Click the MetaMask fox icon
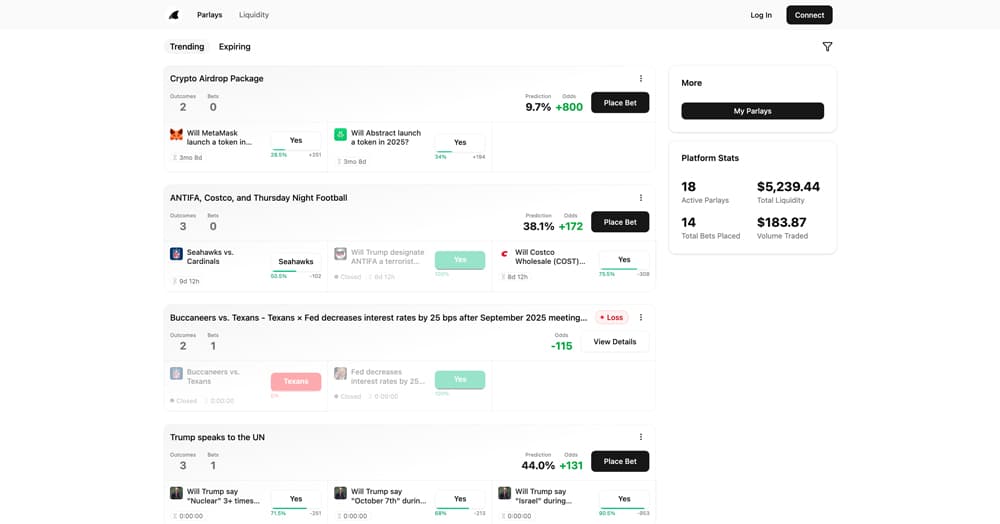1000x524 pixels. pyautogui.click(x=176, y=135)
